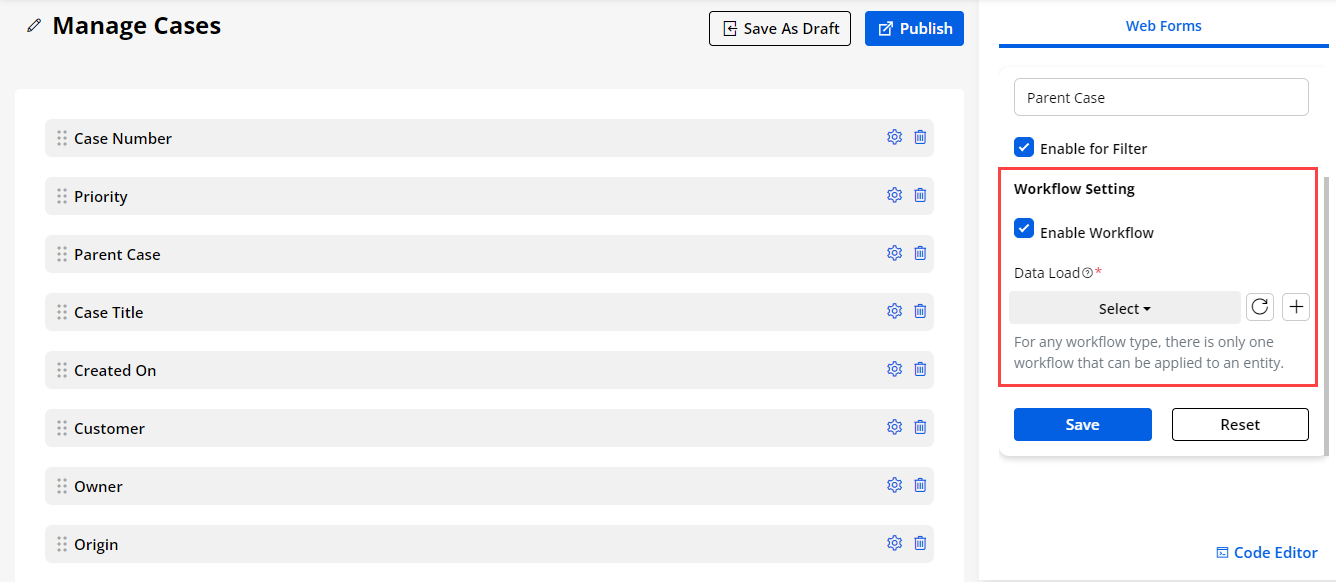Grab the drag handle on the Owner row
This screenshot has height=582, width=1336.
click(62, 486)
